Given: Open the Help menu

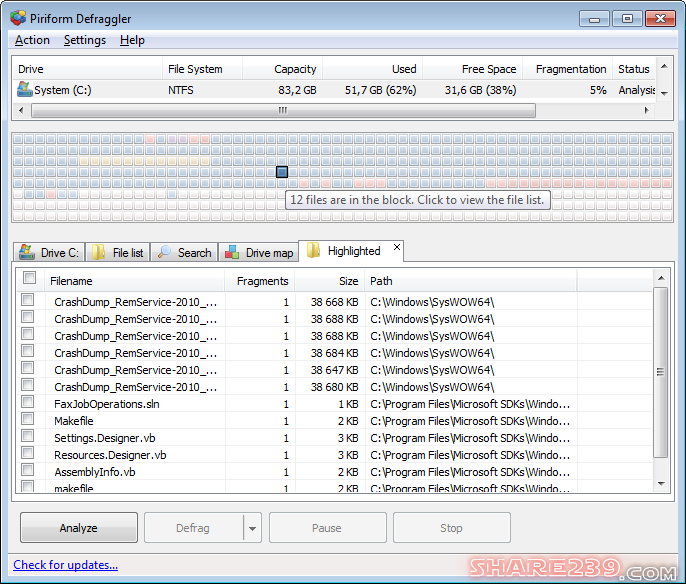Looking at the screenshot, I should tap(132, 40).
